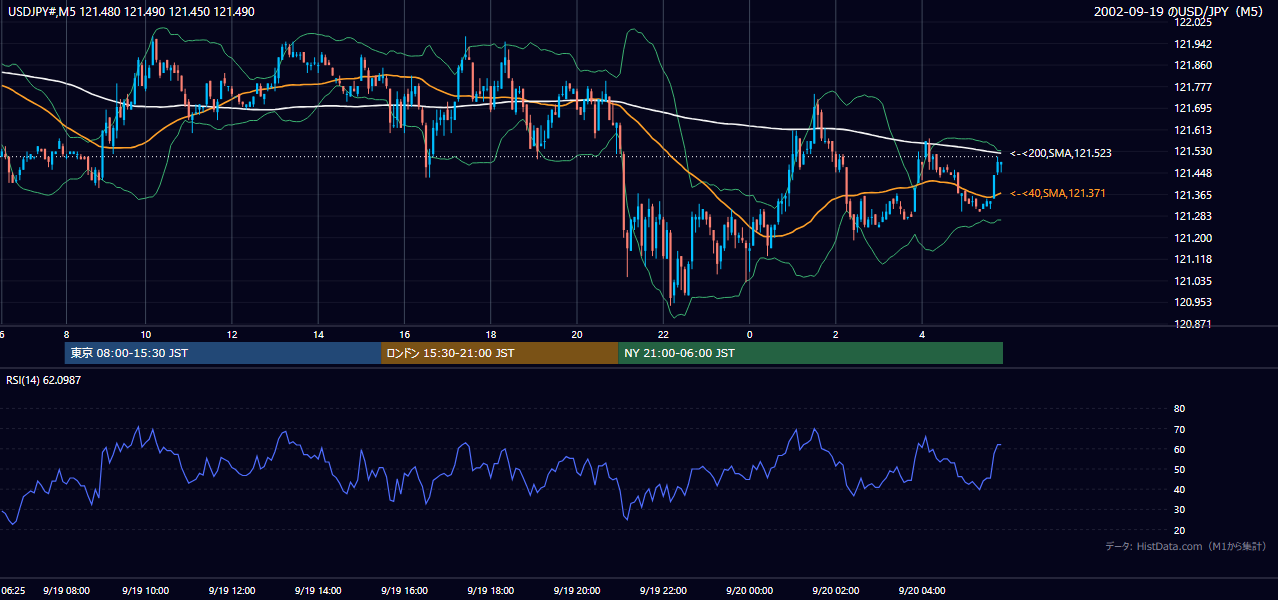Click price axis value 120.953
Image resolution: width=1278 pixels, height=600 pixels.
tap(1192, 302)
